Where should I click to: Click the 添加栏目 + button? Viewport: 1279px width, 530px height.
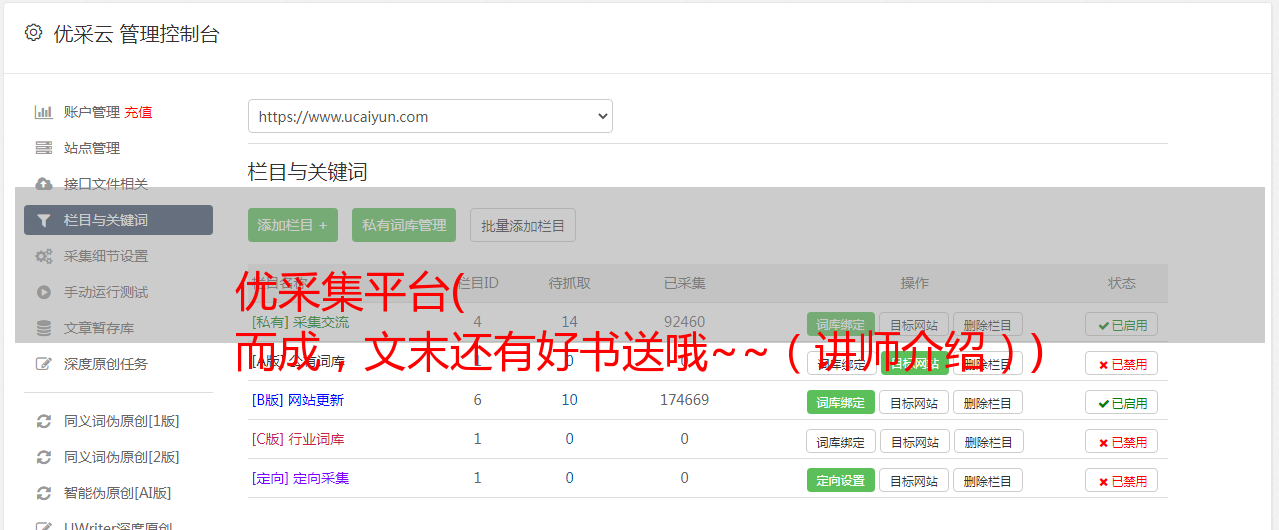(x=293, y=225)
